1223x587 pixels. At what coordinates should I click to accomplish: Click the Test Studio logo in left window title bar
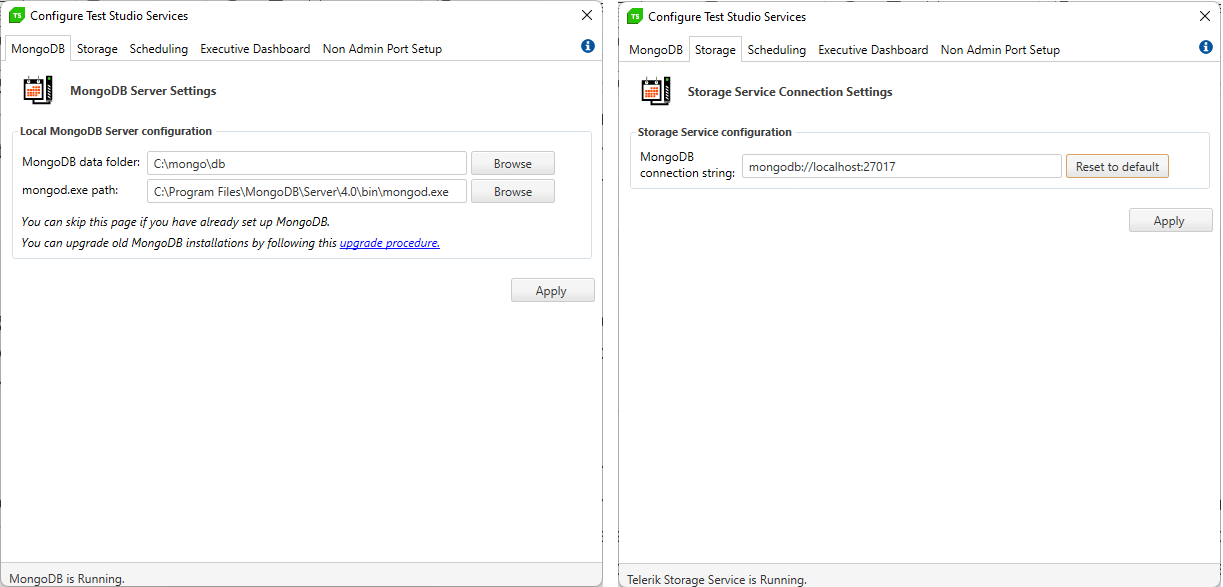(17, 15)
